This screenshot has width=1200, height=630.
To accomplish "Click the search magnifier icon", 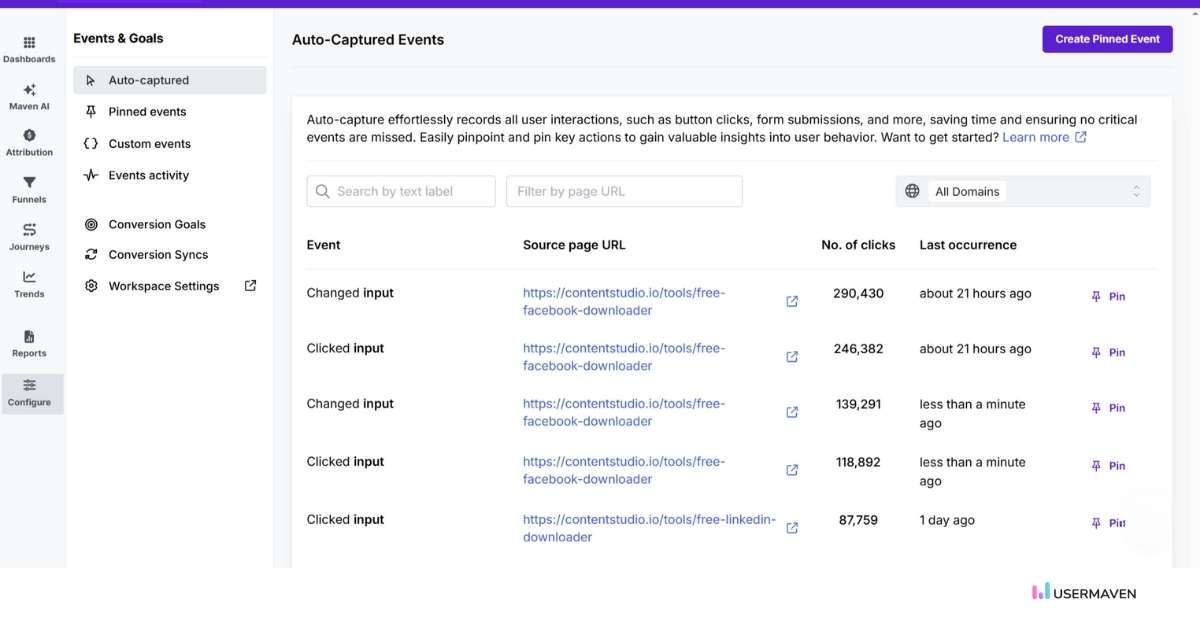I will 323,191.
